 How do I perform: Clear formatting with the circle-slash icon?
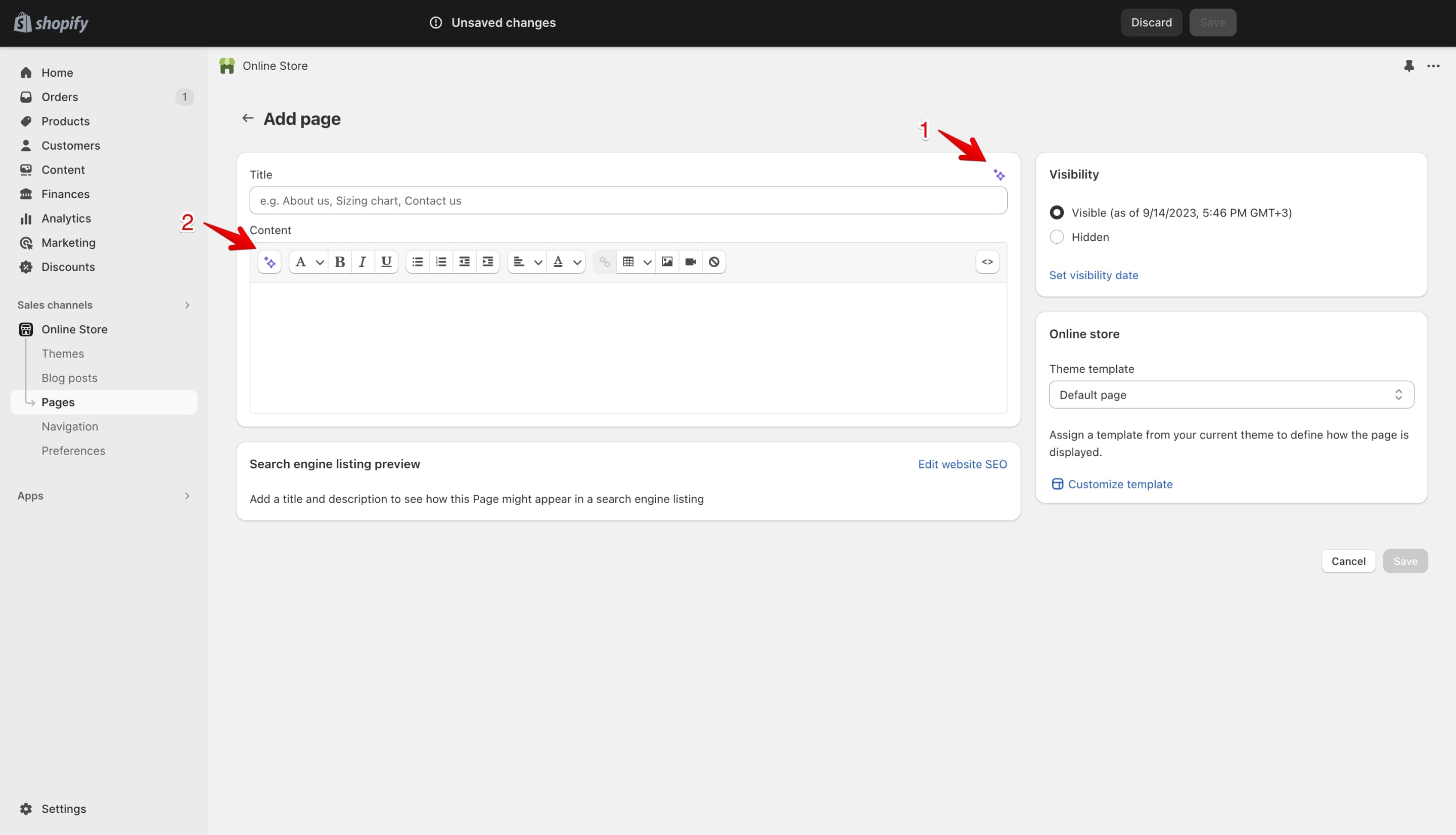(x=714, y=262)
